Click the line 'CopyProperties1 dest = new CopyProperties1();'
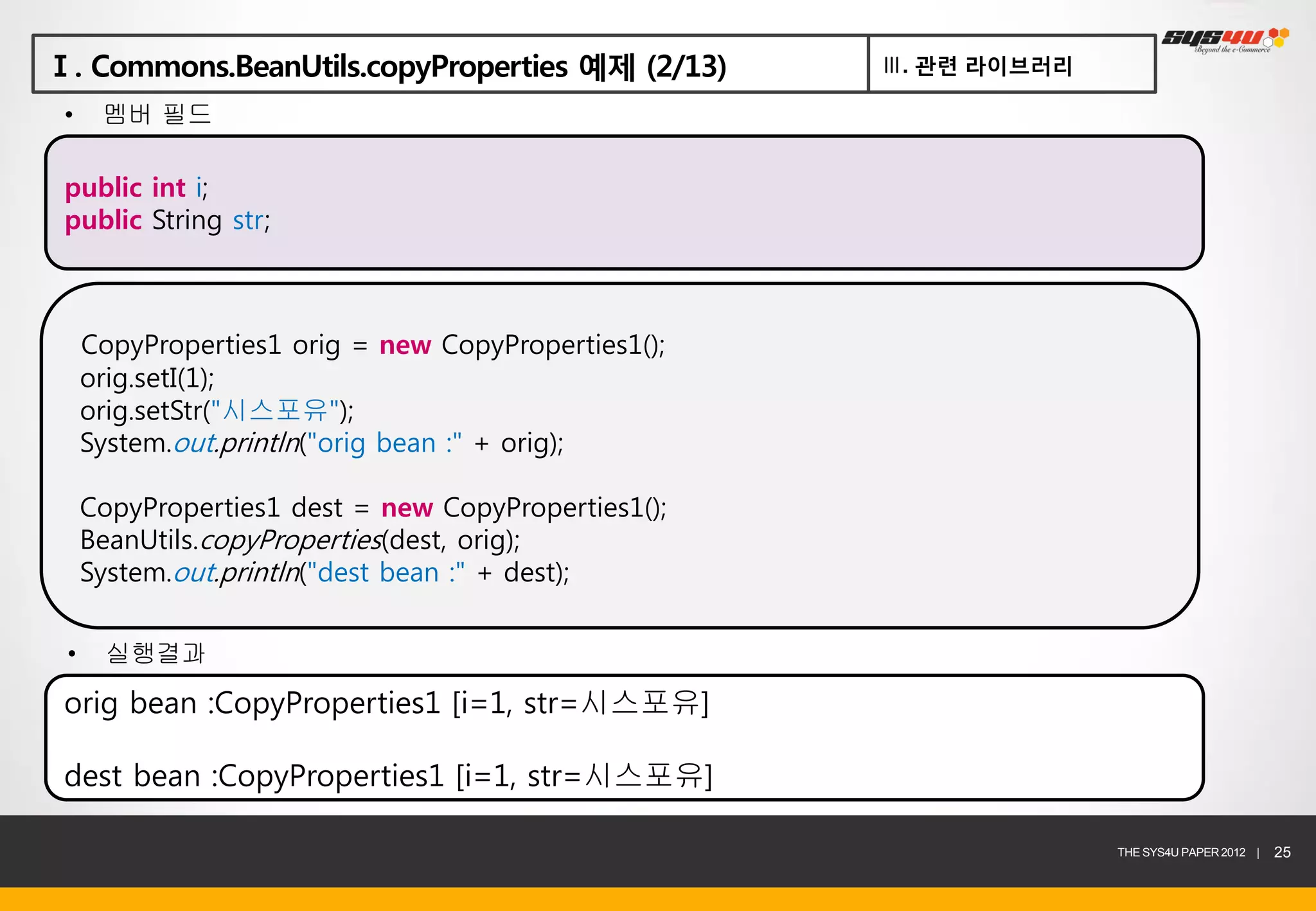The height and width of the screenshot is (911, 1316). [x=373, y=508]
